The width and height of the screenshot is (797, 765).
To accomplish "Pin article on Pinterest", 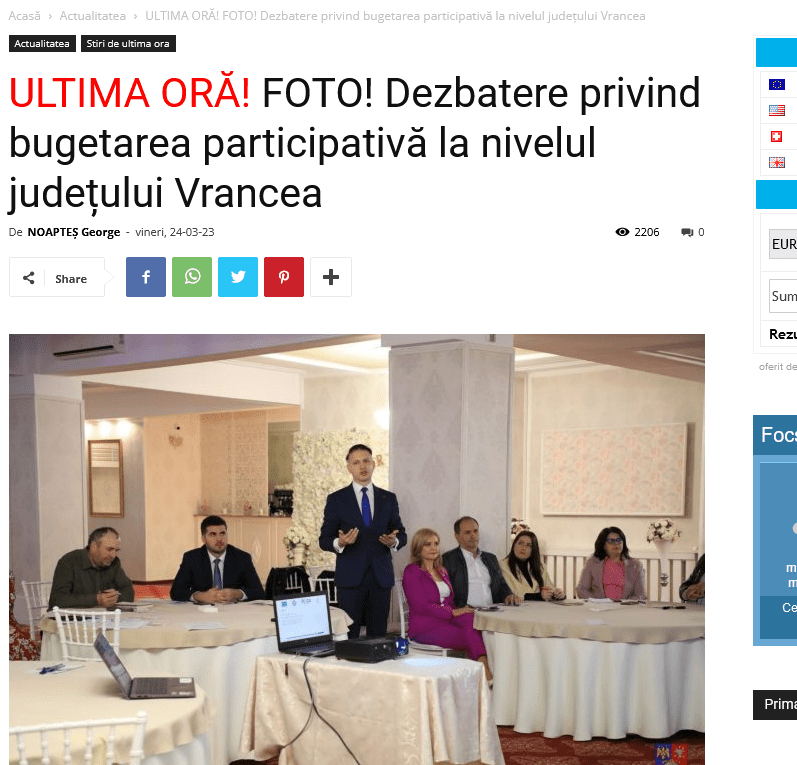I will click(284, 277).
